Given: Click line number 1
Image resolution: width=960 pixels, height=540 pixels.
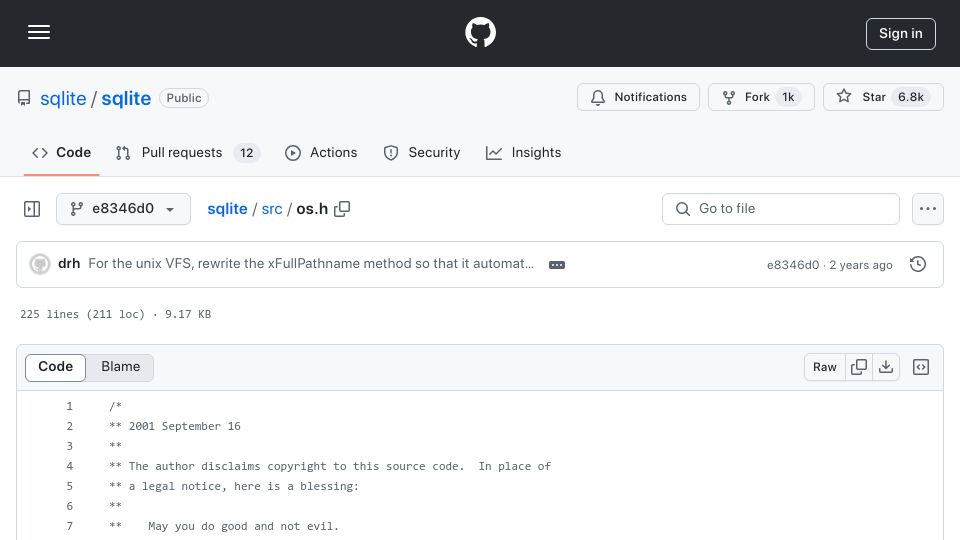Looking at the screenshot, I should [x=69, y=406].
